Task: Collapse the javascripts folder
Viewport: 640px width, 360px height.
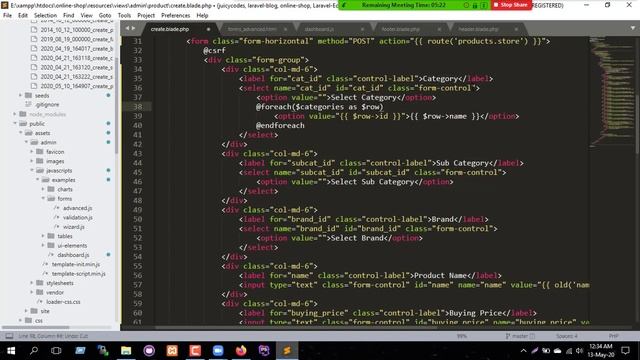Action: point(32,170)
